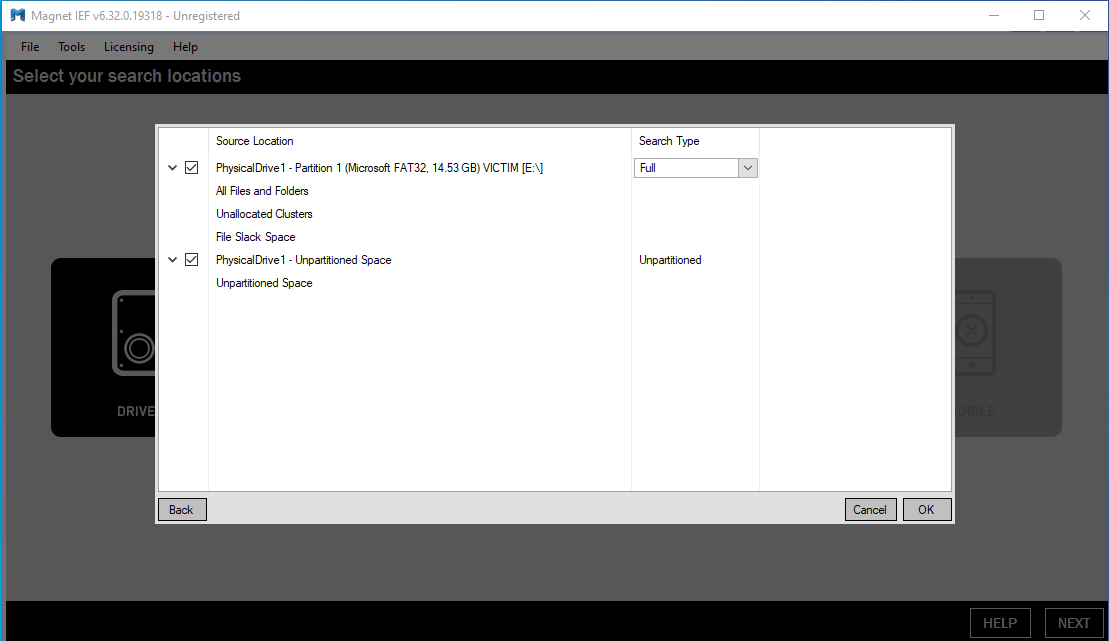This screenshot has height=641, width=1109.
Task: Select the Unallocated Clusters row
Action: [x=265, y=214]
